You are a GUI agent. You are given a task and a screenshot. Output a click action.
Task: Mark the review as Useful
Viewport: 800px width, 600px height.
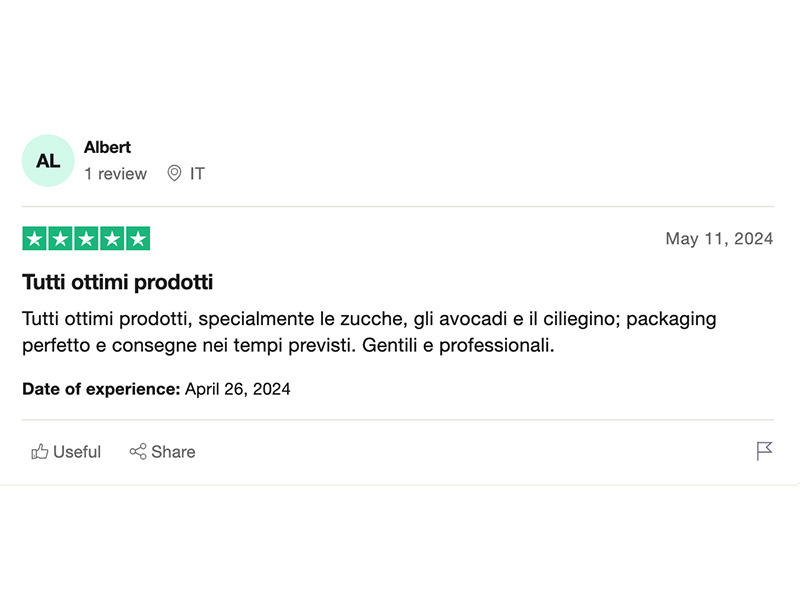(77, 452)
